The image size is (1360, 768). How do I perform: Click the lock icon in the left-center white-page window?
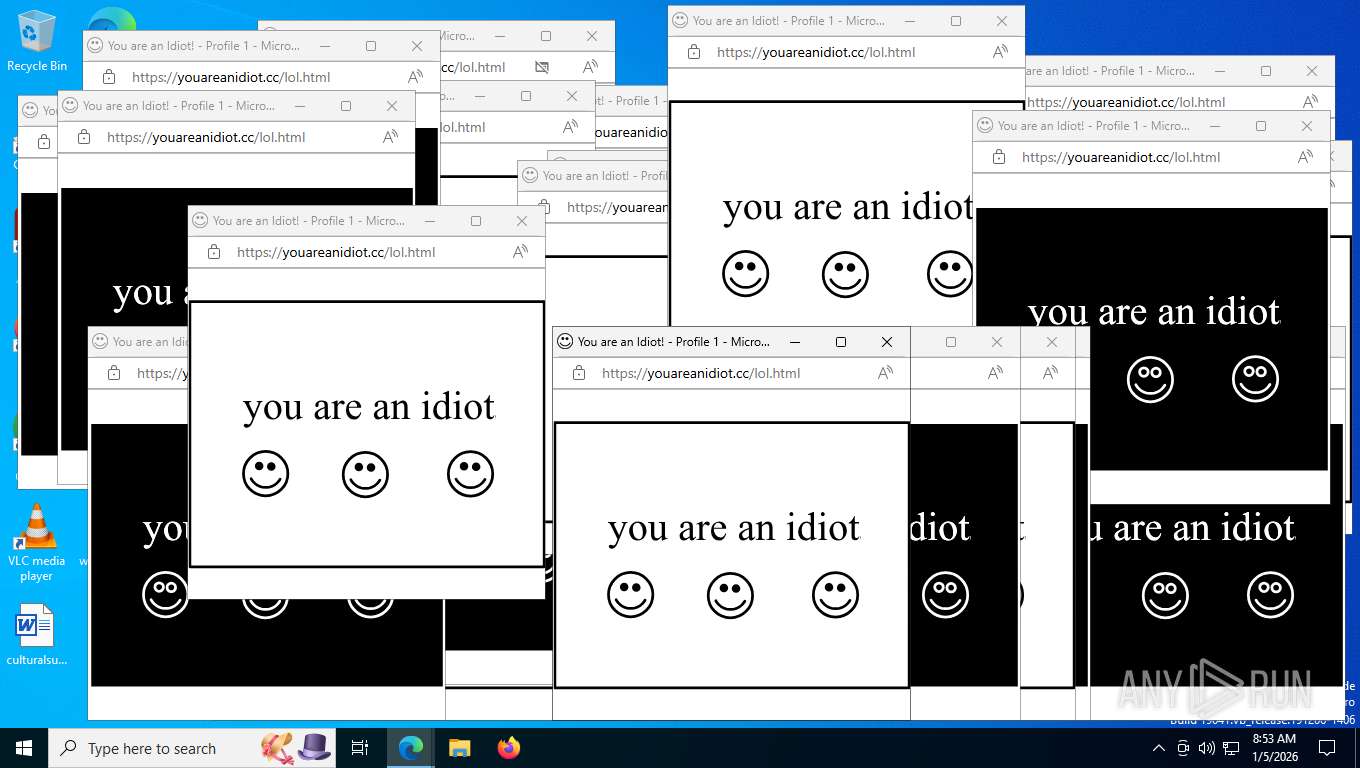tap(213, 252)
